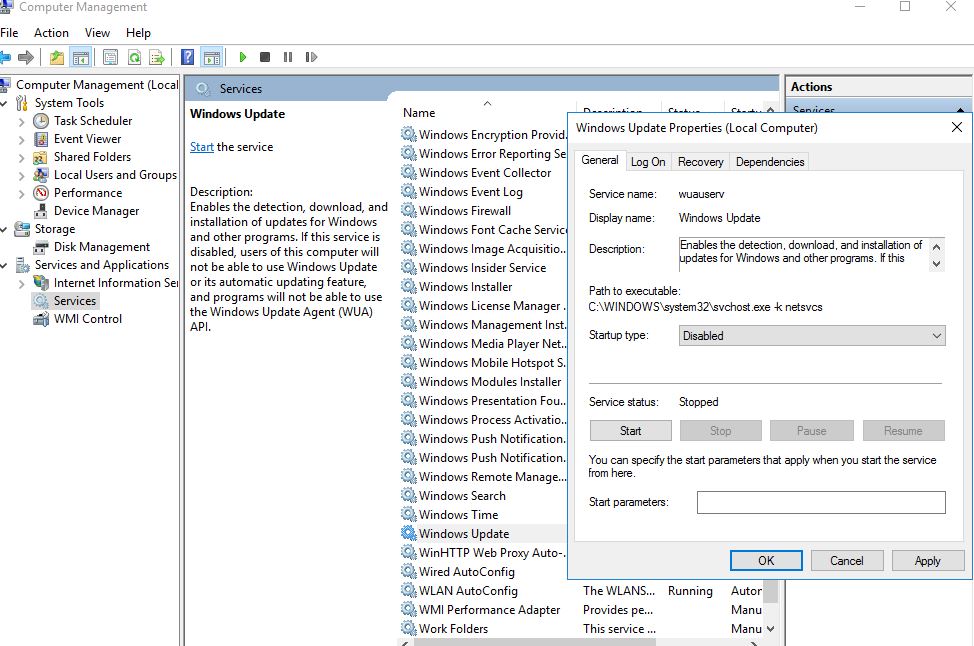974x646 pixels.
Task: Select the Windows Update service row
Action: point(483,534)
